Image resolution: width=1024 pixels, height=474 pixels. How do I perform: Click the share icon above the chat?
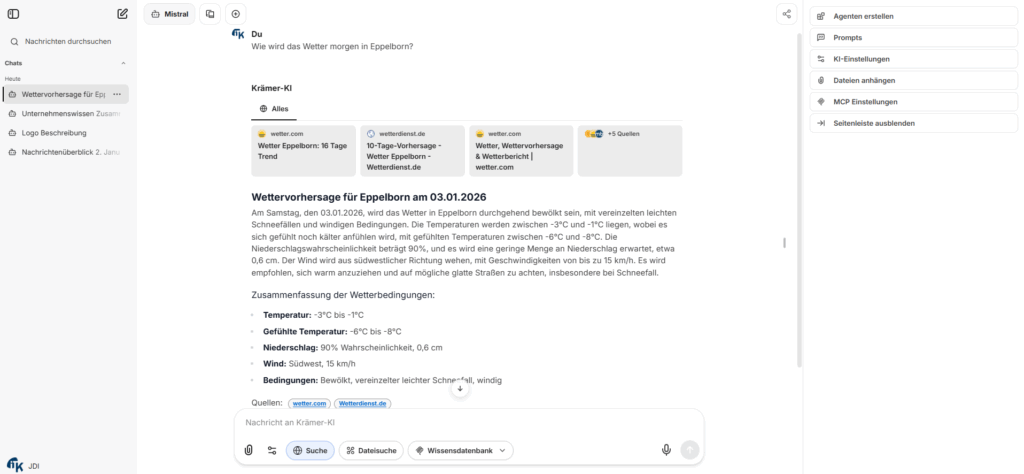click(x=788, y=14)
